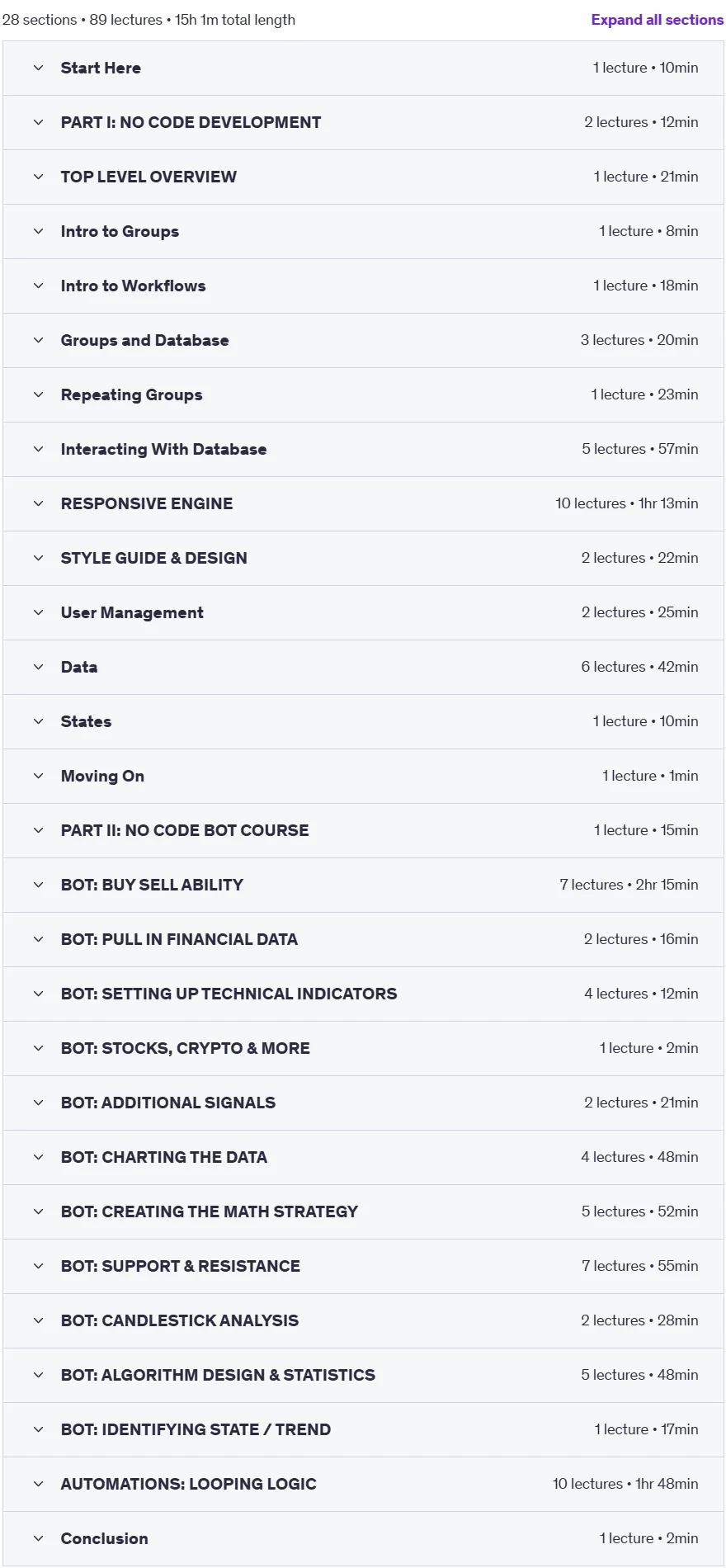Expand AUTOMATIONS: LOOPING LOGIC chevron
Image resolution: width=726 pixels, height=1568 pixels.
38,1484
